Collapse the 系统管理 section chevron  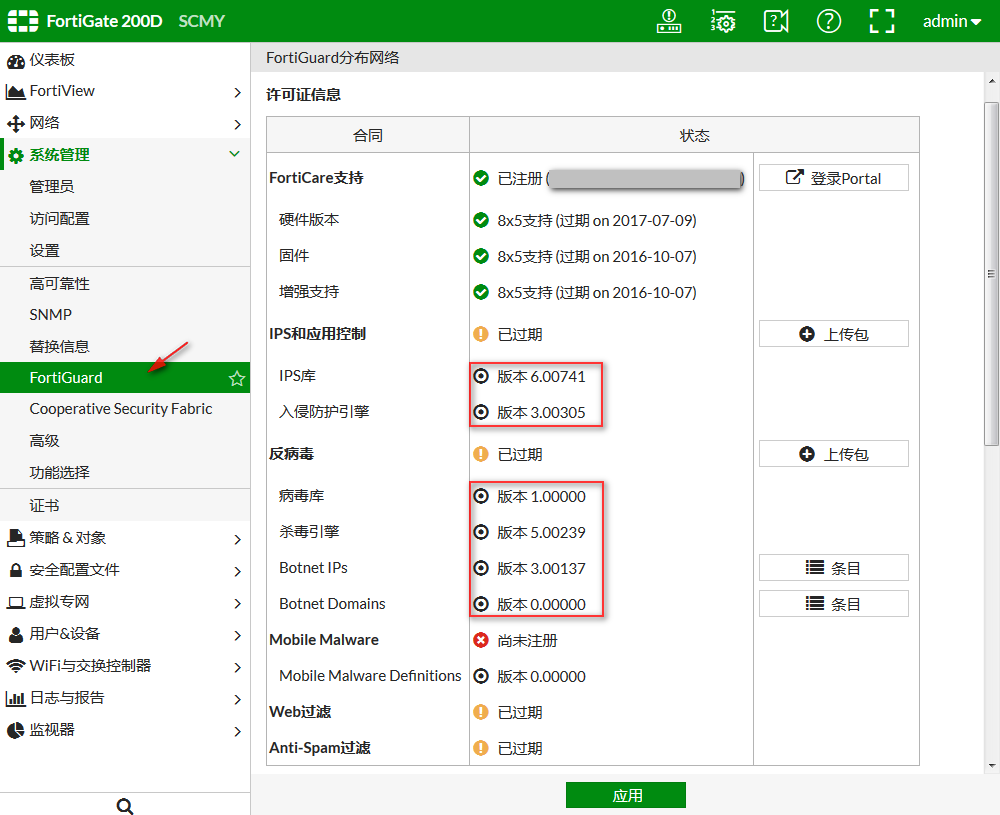[x=235, y=154]
